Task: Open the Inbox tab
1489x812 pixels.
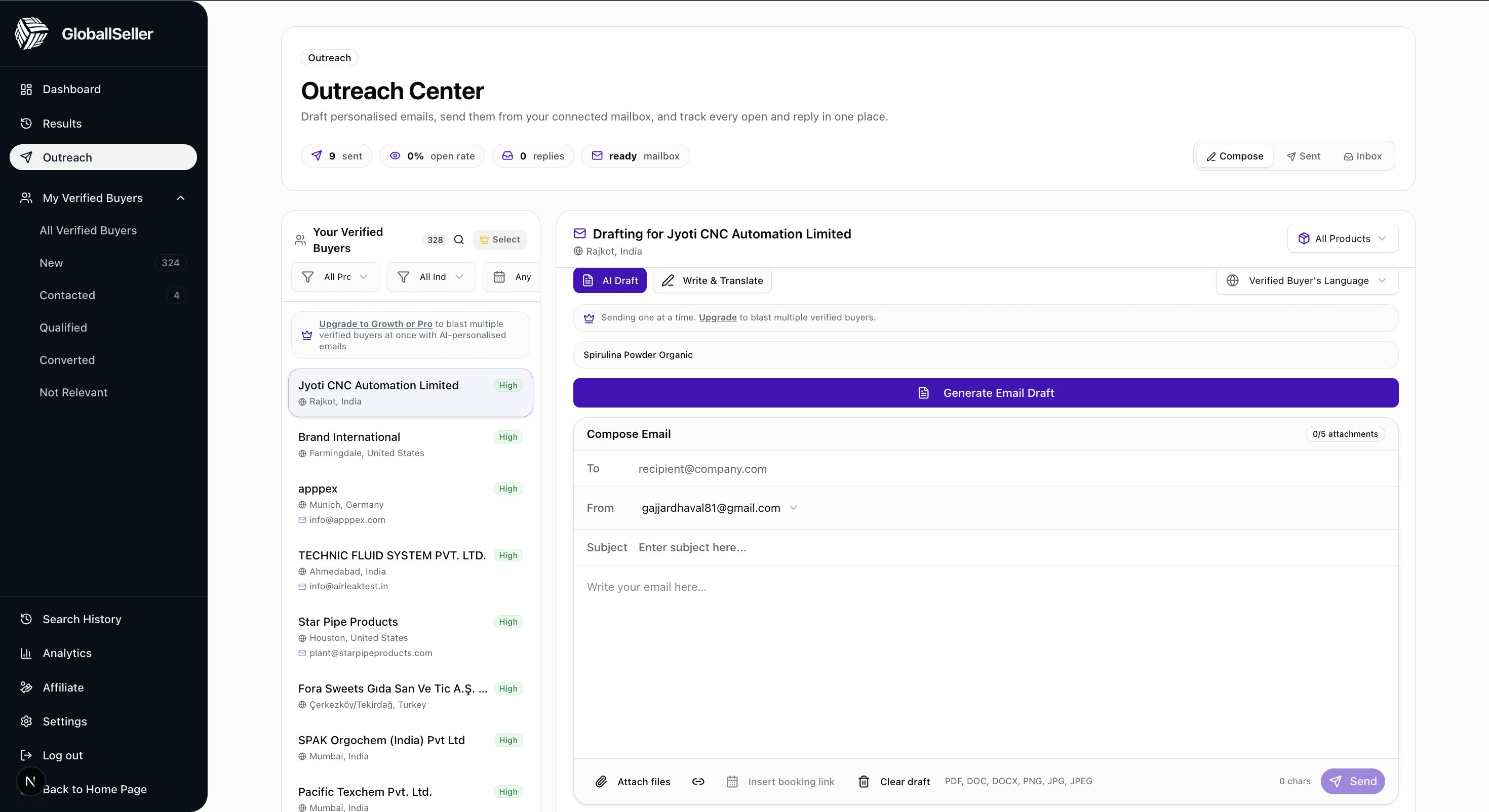Action: (x=1362, y=156)
